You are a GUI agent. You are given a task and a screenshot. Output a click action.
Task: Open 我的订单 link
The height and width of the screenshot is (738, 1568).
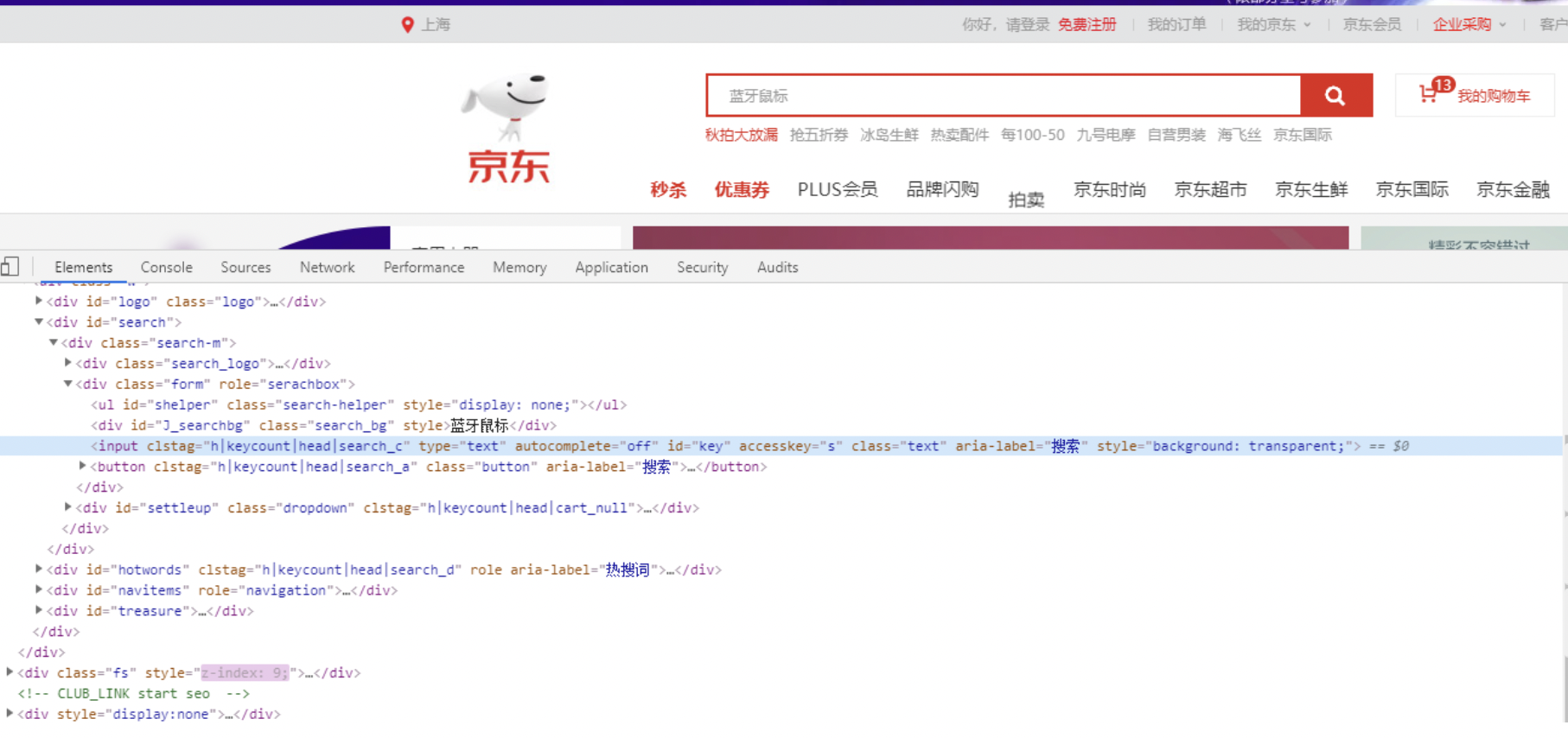[x=1176, y=25]
